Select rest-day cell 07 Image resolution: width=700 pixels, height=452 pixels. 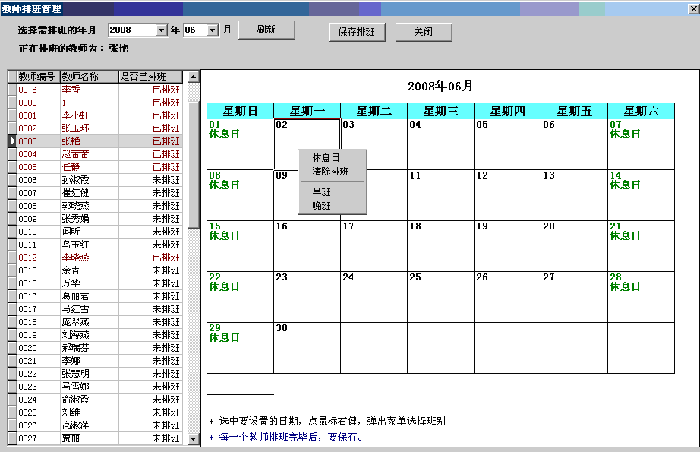click(x=641, y=144)
